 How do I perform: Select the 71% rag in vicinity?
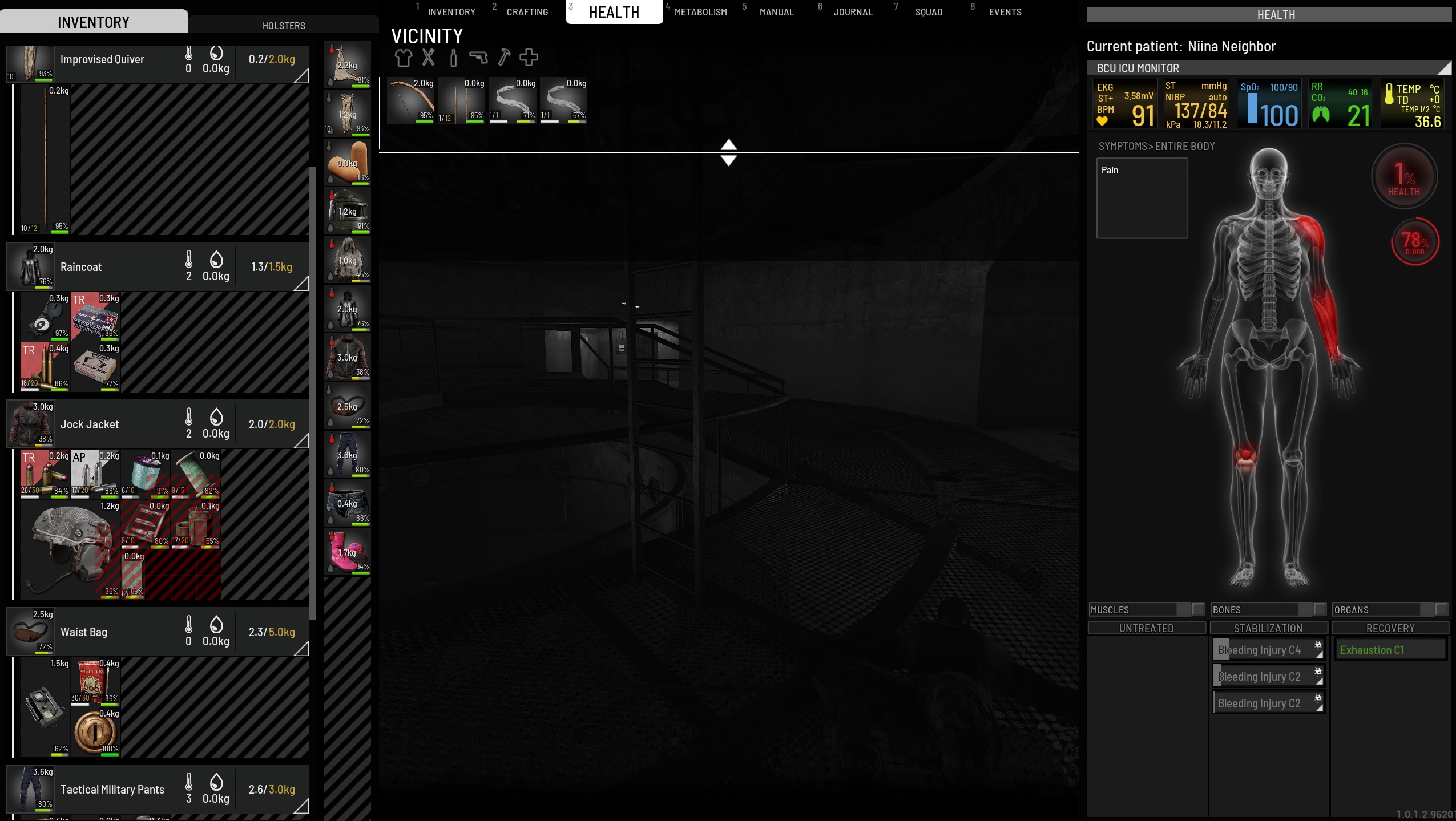tap(513, 100)
